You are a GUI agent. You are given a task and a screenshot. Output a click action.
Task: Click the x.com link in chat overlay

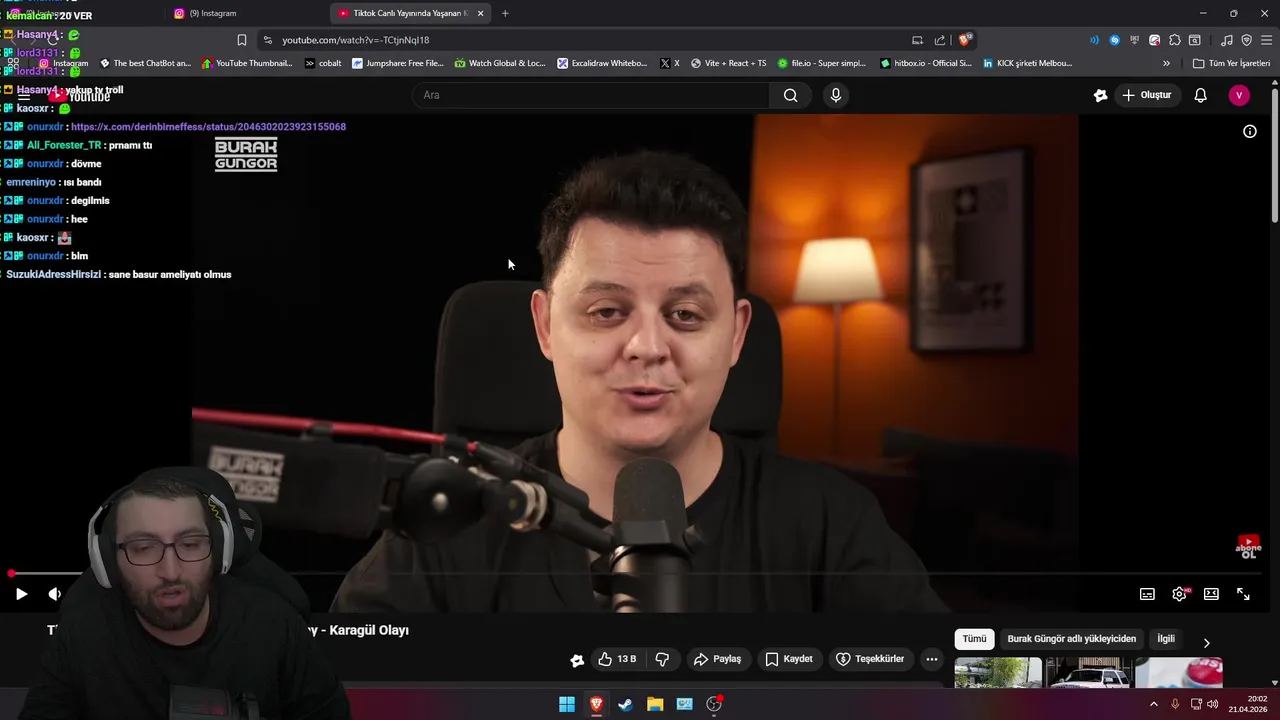[x=208, y=127]
